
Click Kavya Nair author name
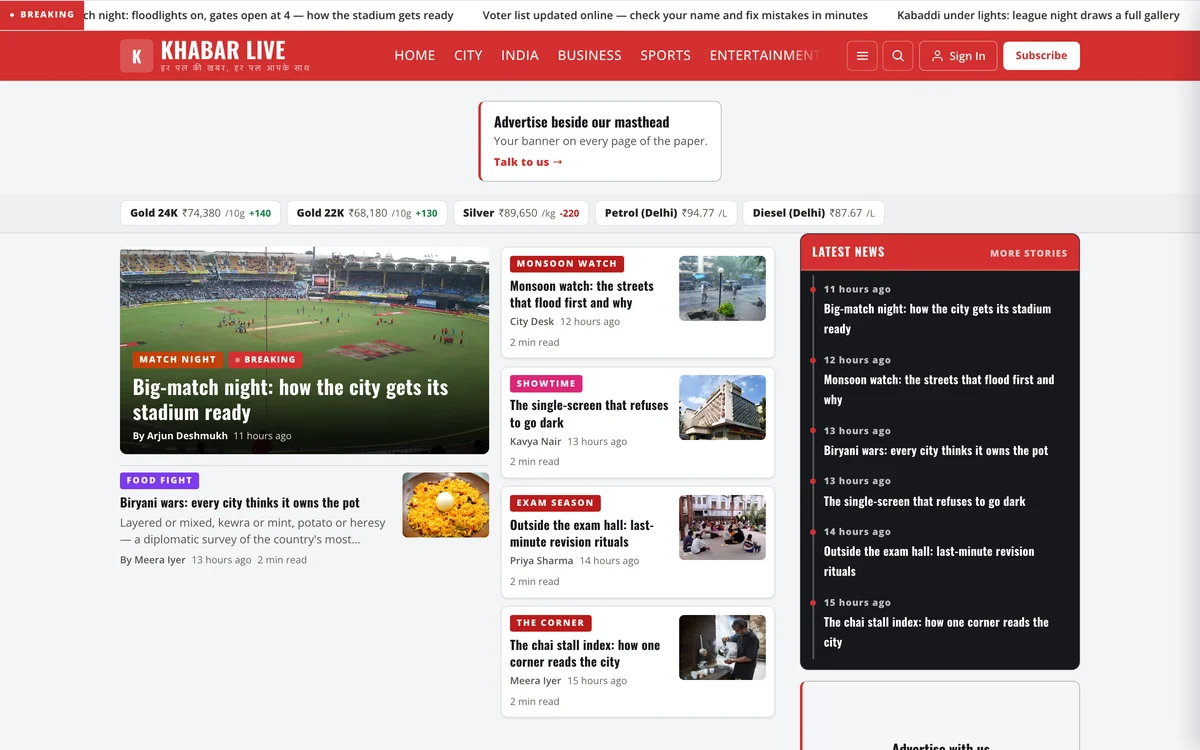[x=536, y=441]
